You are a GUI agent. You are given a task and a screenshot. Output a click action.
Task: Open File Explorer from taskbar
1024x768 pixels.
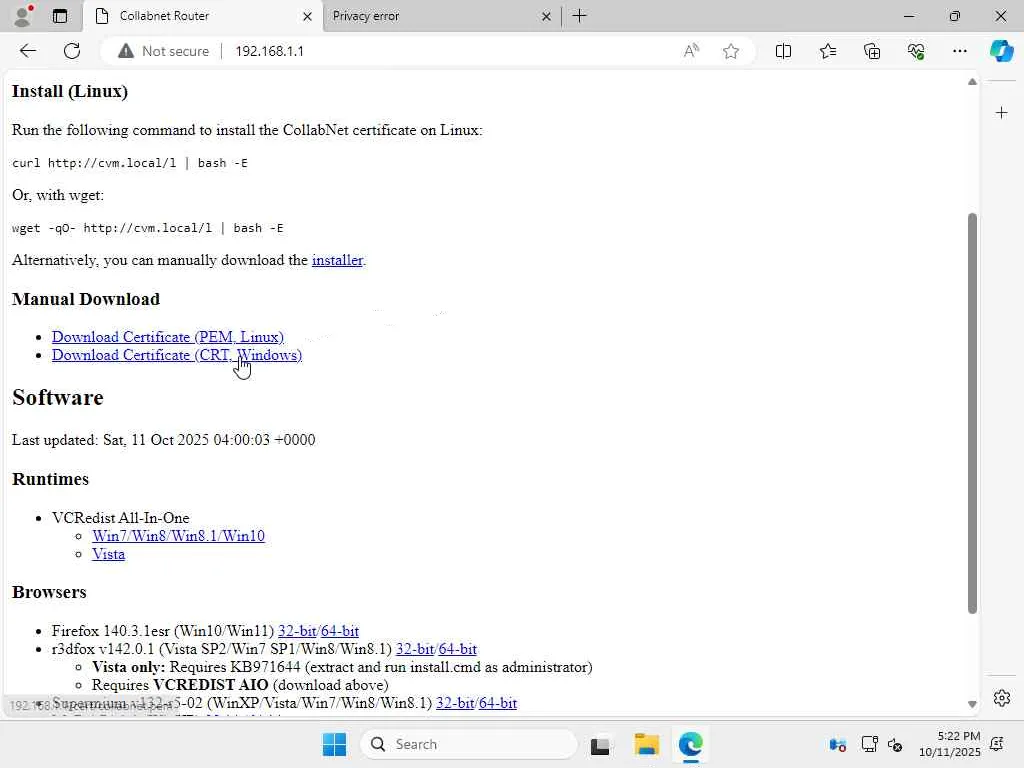click(x=647, y=744)
